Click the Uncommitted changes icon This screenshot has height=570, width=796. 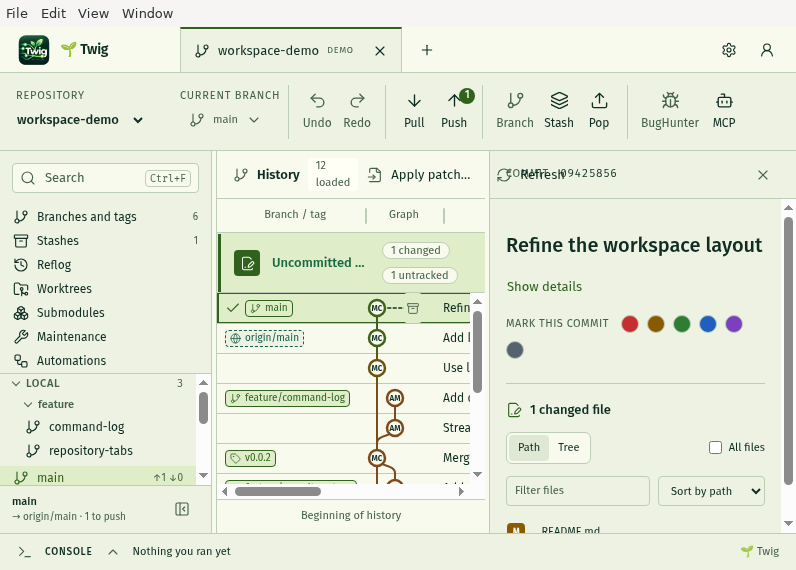(247, 263)
